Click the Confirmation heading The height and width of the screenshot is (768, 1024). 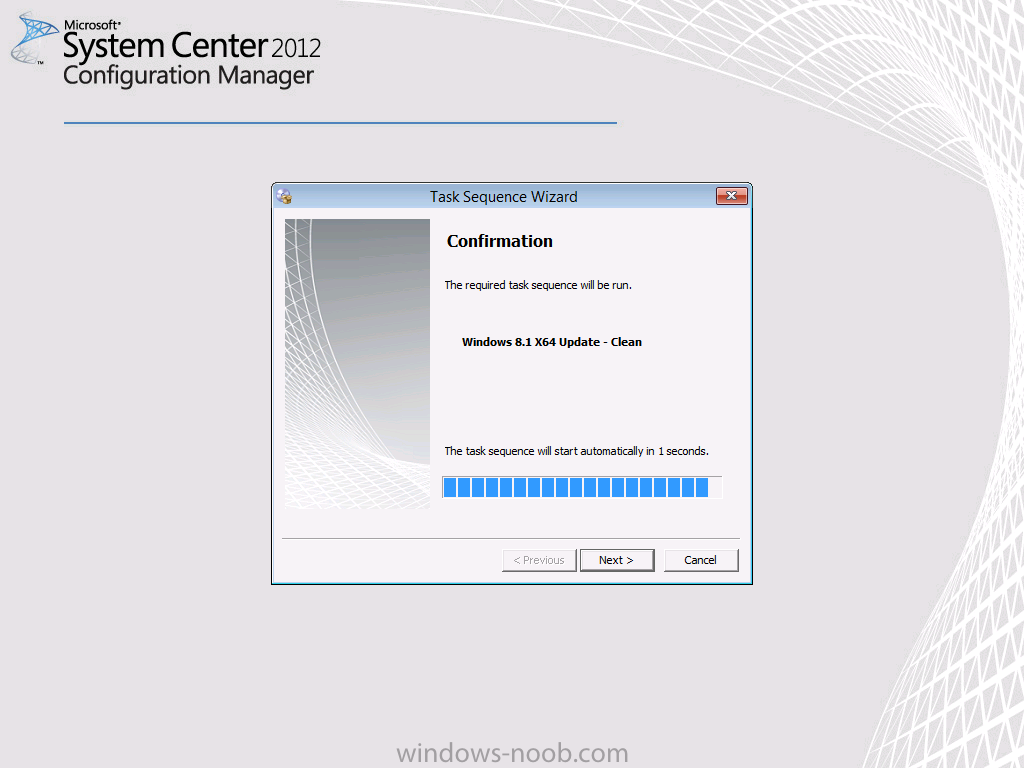[x=500, y=241]
